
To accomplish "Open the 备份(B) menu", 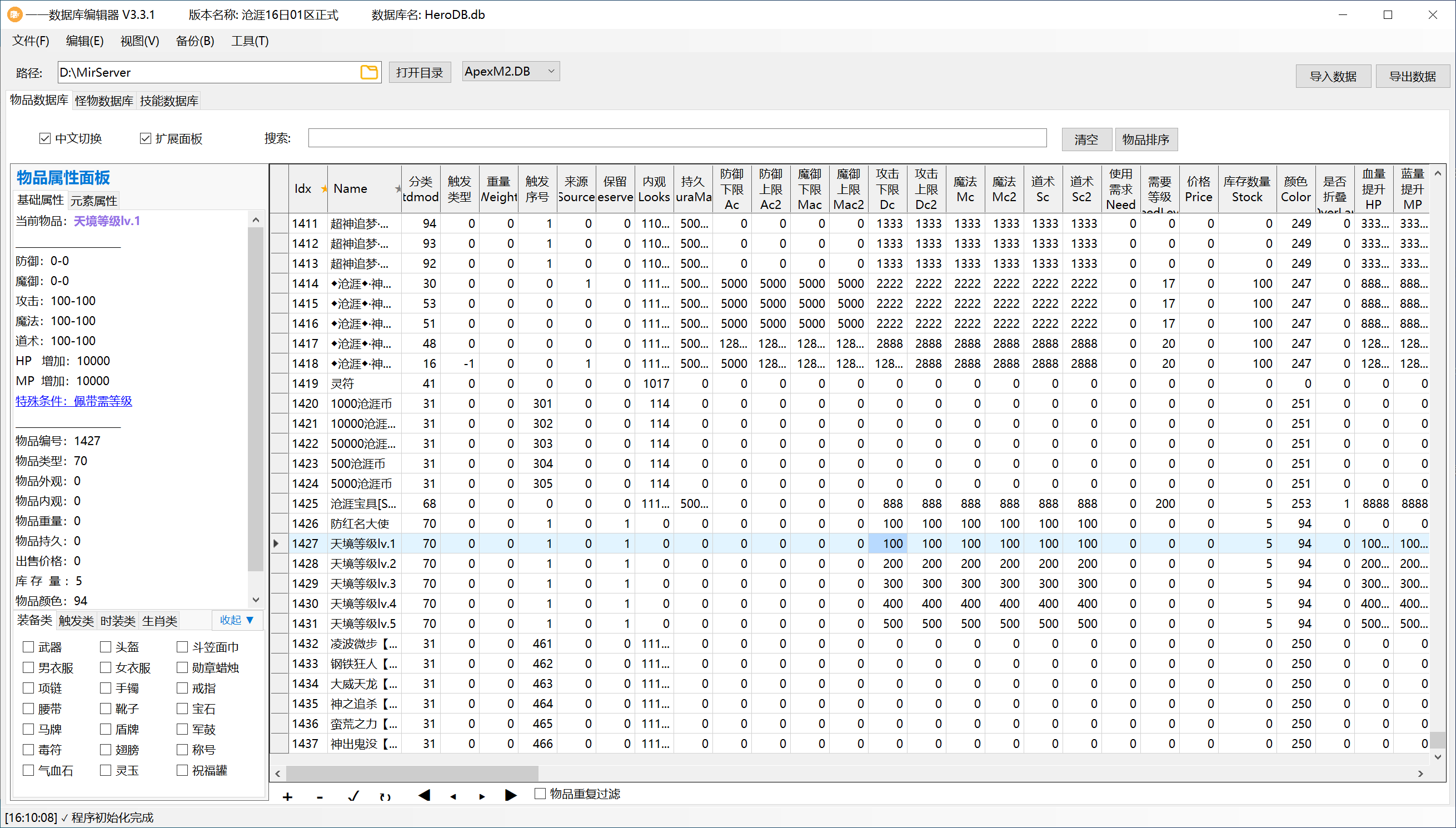I will coord(195,41).
